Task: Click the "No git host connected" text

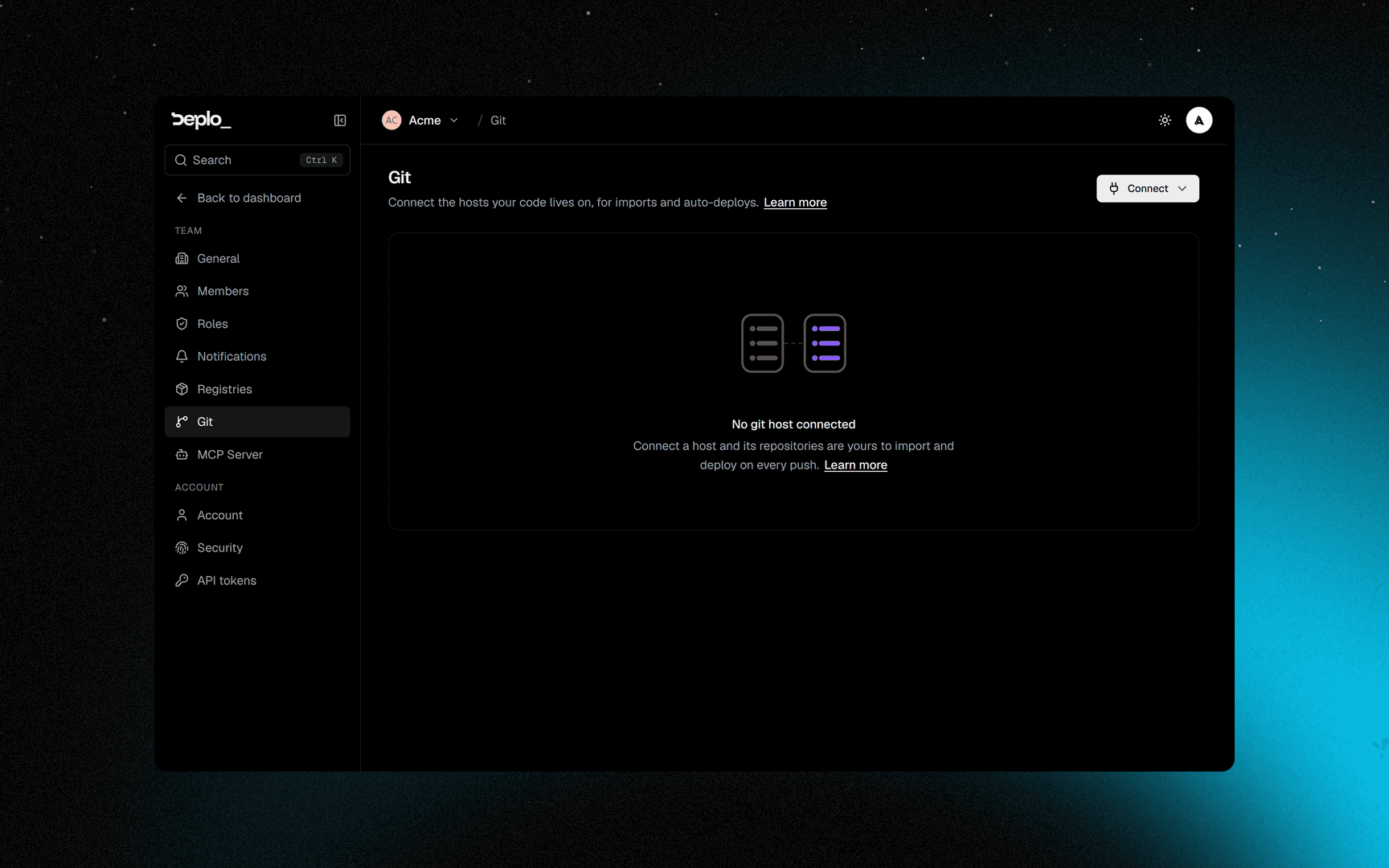Action: [x=793, y=424]
